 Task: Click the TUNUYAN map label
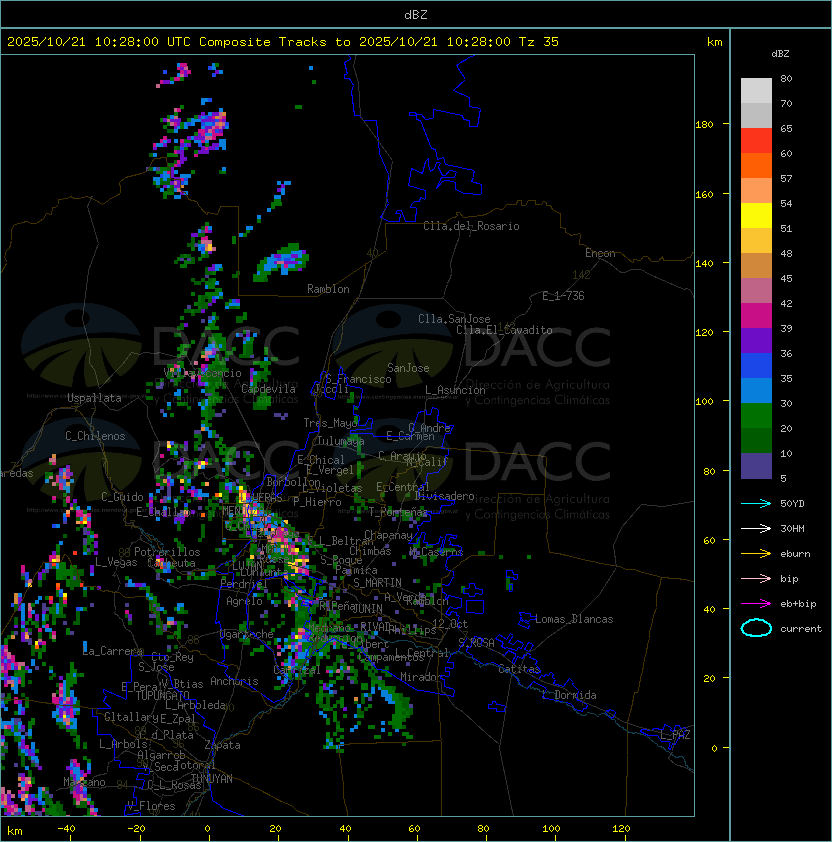212,779
